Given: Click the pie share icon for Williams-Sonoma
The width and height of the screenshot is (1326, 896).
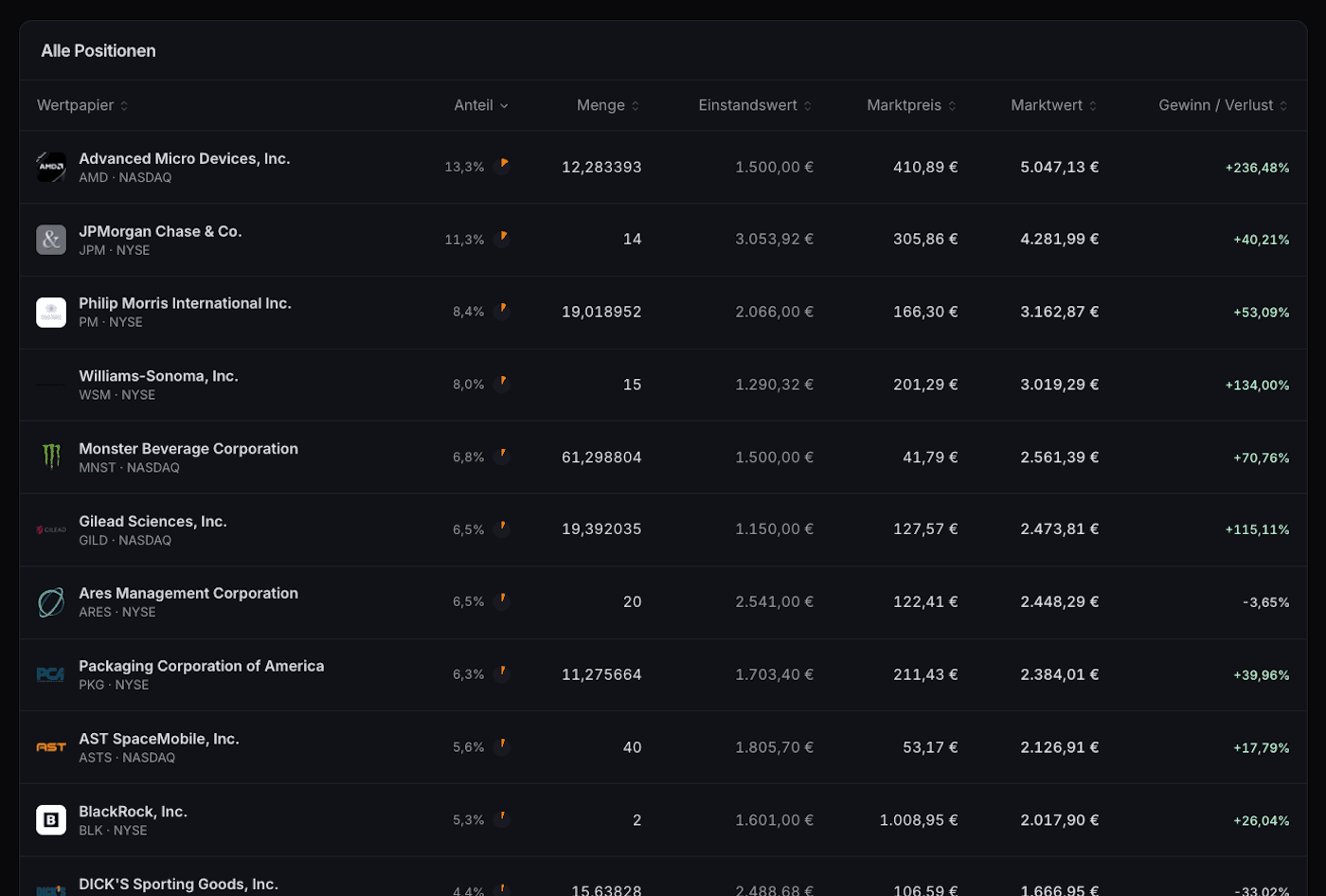Looking at the screenshot, I should (x=502, y=384).
